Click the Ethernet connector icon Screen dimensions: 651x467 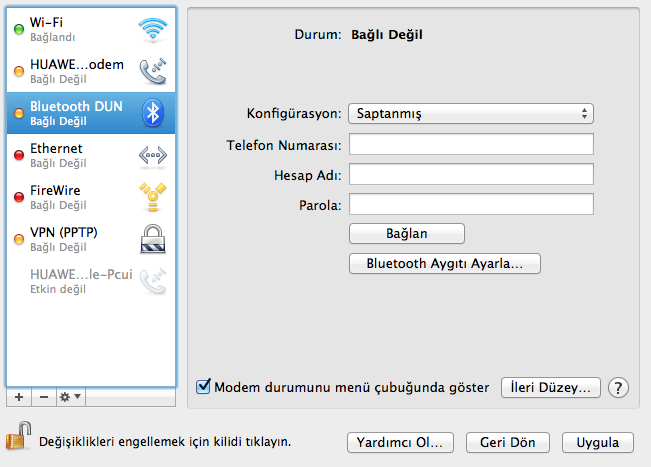coord(153,155)
